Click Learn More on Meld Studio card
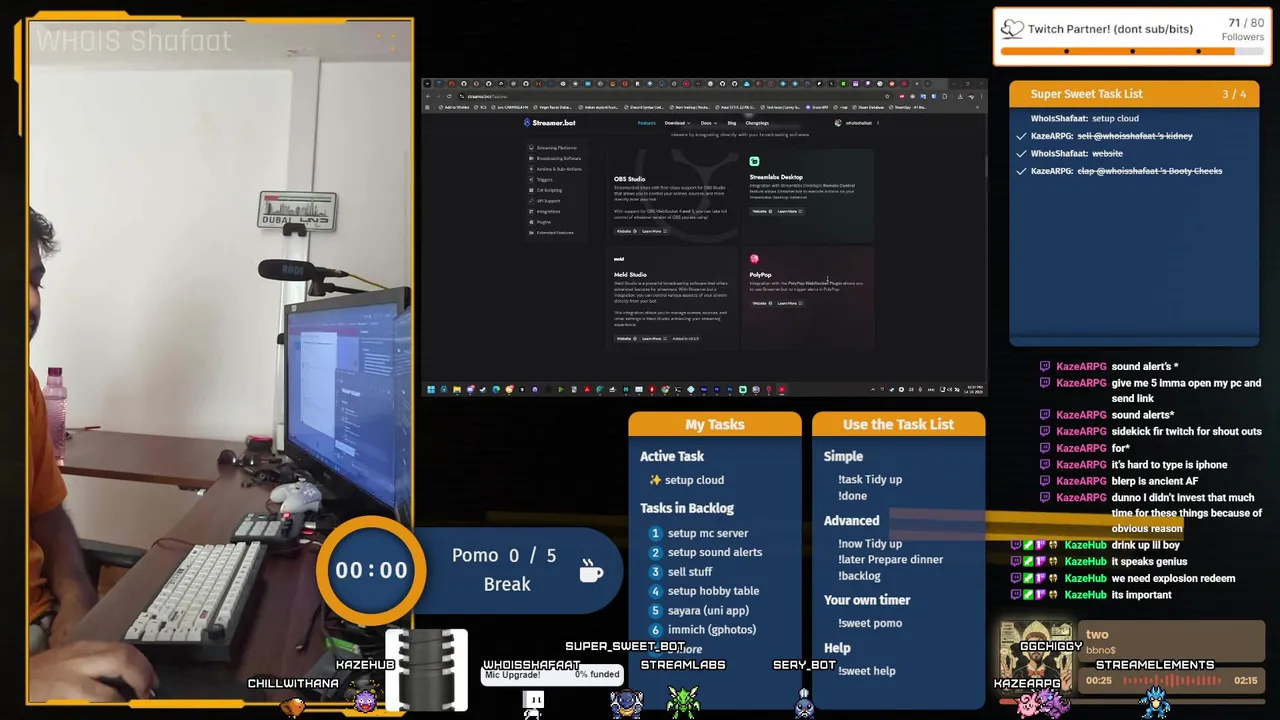Image resolution: width=1280 pixels, height=720 pixels. (654, 338)
